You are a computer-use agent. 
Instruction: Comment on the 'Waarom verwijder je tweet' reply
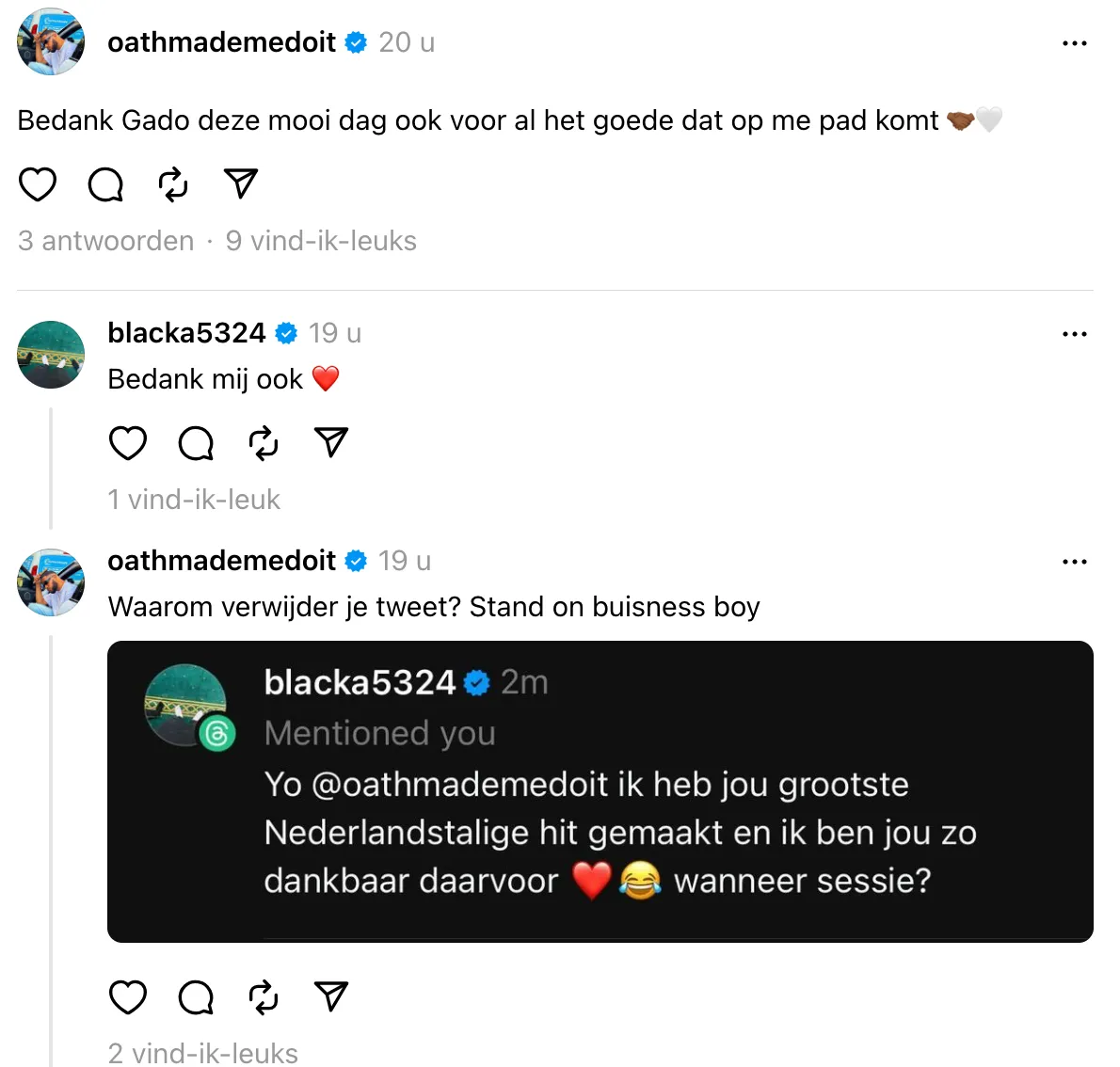(x=196, y=997)
